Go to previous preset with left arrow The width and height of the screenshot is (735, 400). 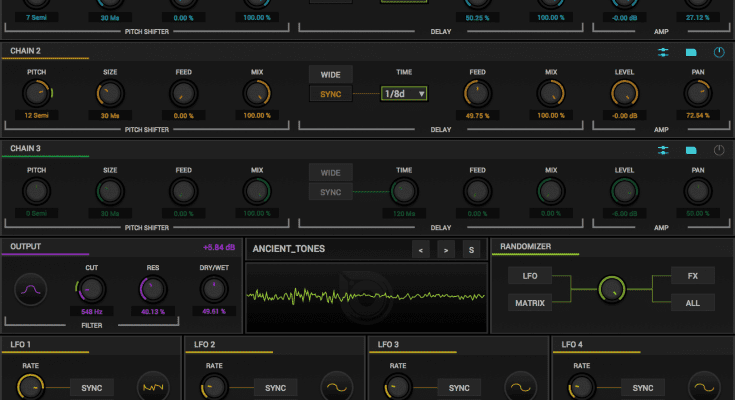point(421,249)
